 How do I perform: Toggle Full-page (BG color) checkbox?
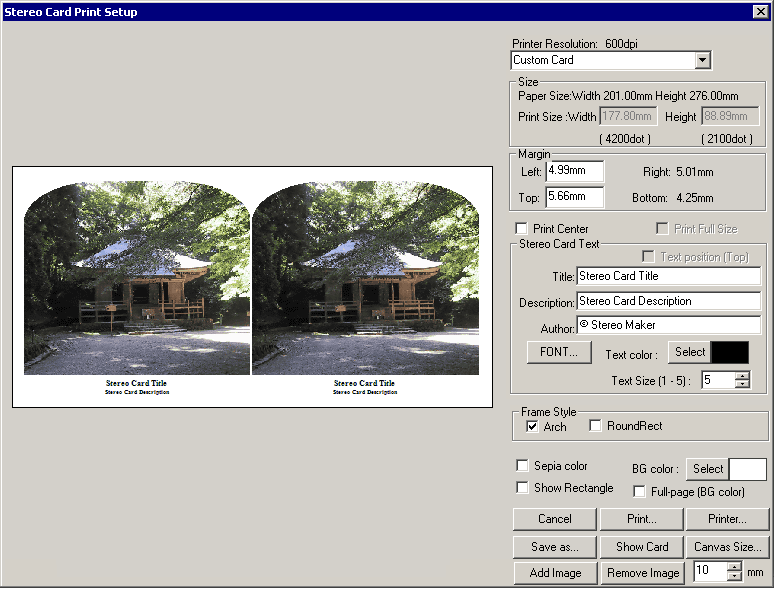pos(639,492)
